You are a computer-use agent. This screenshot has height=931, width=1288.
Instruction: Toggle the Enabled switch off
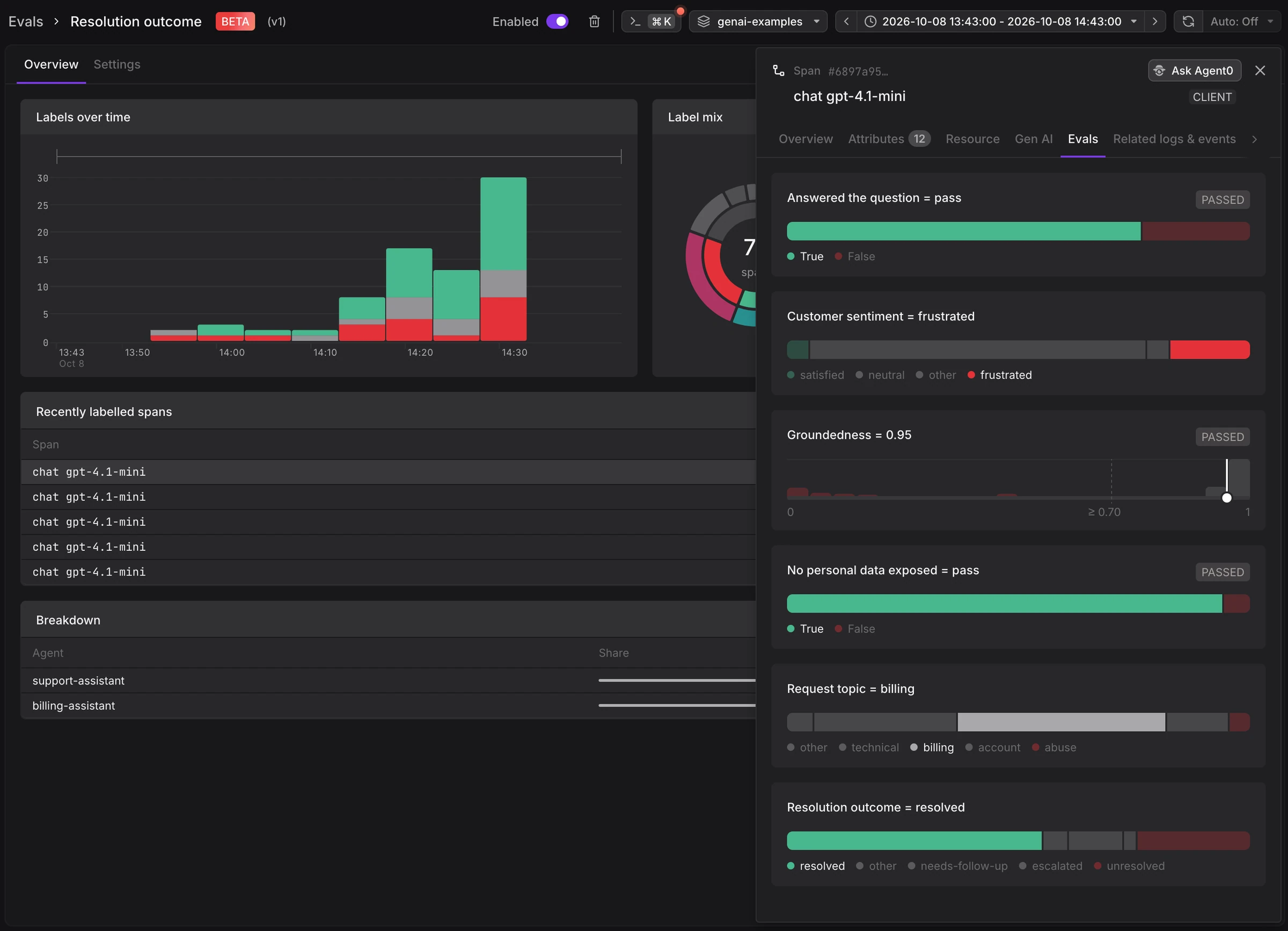[557, 21]
